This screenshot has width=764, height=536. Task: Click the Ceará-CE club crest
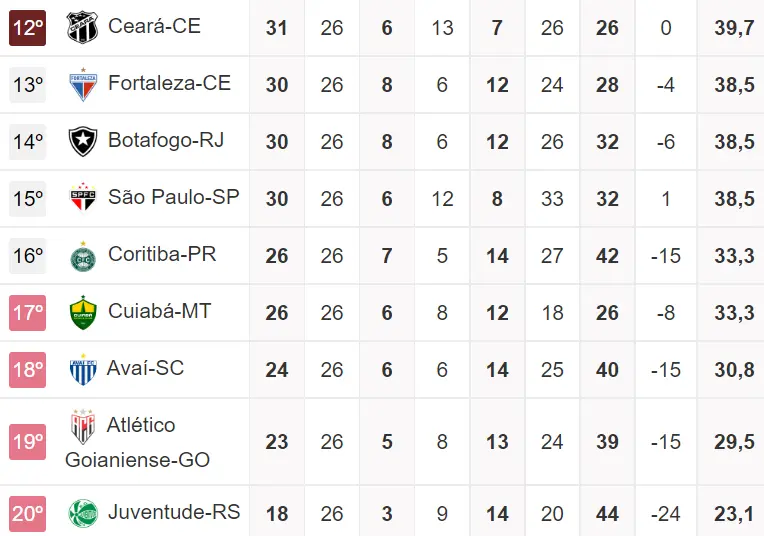click(83, 27)
